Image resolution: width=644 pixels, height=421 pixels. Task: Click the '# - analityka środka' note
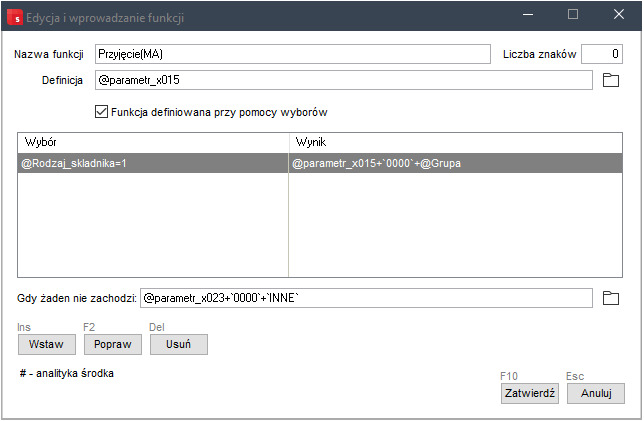(67, 373)
